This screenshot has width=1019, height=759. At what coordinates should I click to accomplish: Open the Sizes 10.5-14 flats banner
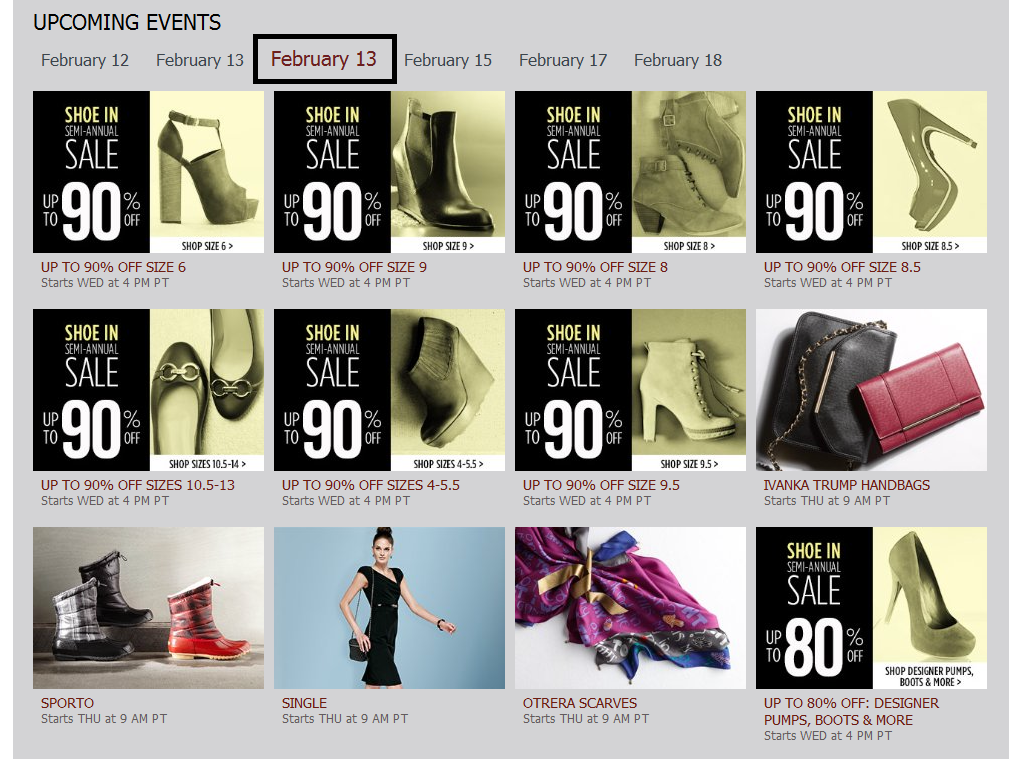point(148,390)
